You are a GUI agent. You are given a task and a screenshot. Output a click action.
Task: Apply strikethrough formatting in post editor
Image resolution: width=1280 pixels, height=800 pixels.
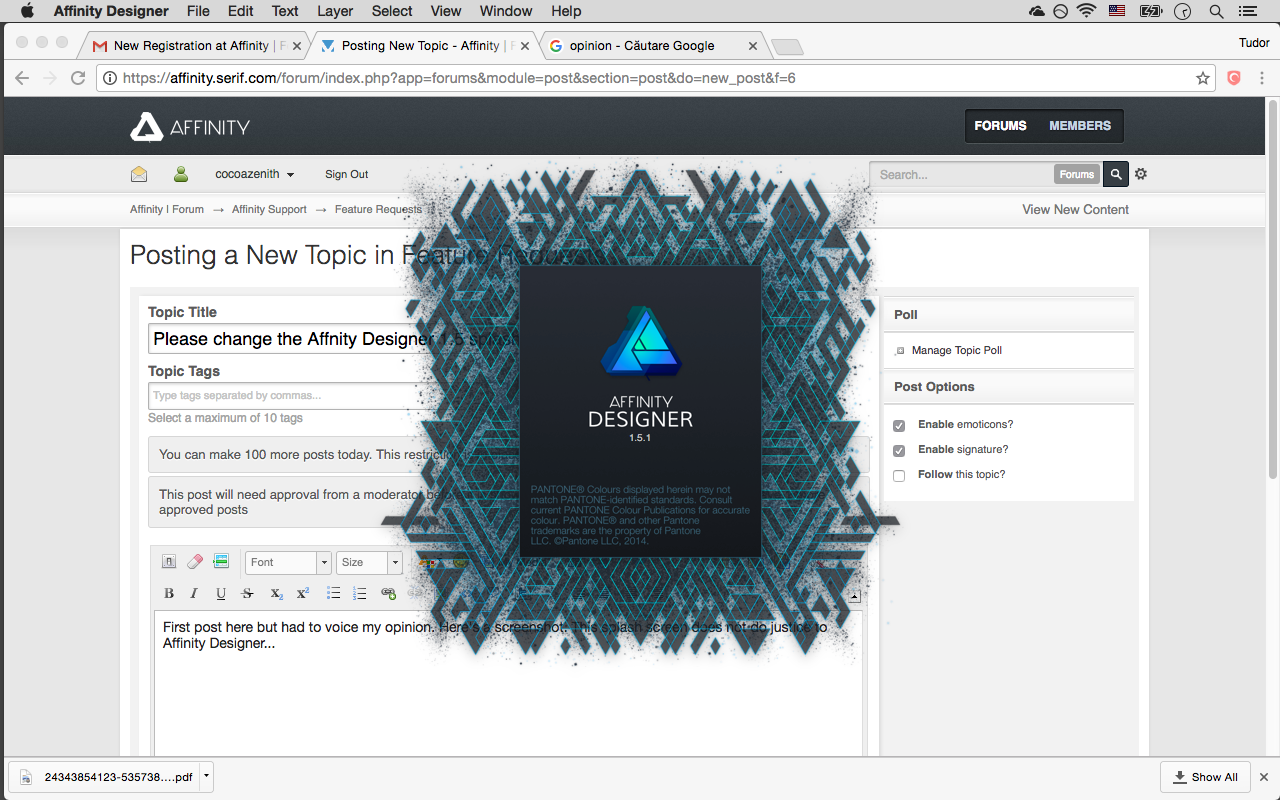click(248, 594)
